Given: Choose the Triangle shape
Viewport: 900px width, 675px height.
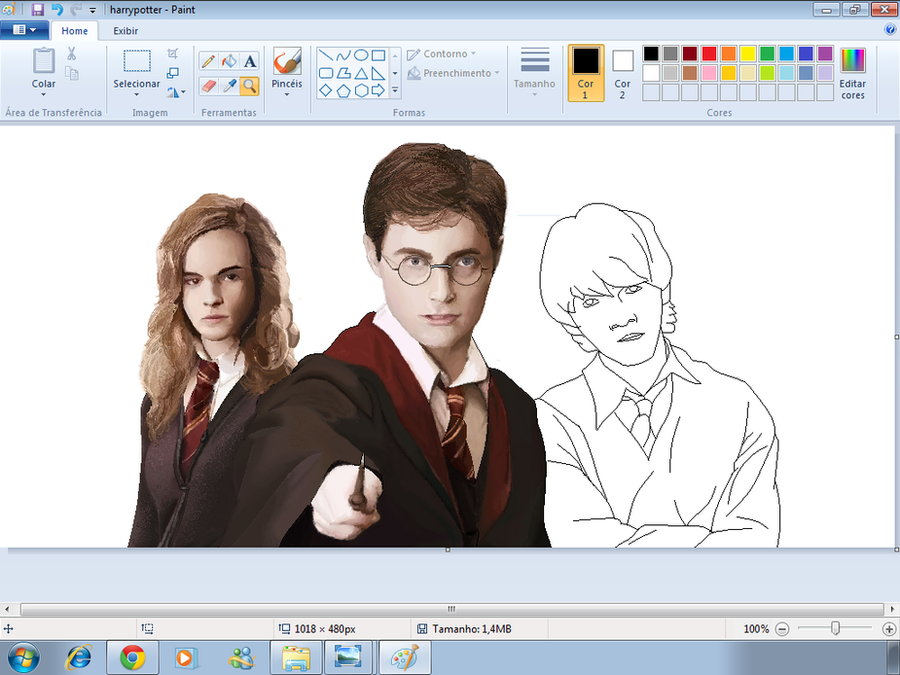Looking at the screenshot, I should tap(361, 73).
